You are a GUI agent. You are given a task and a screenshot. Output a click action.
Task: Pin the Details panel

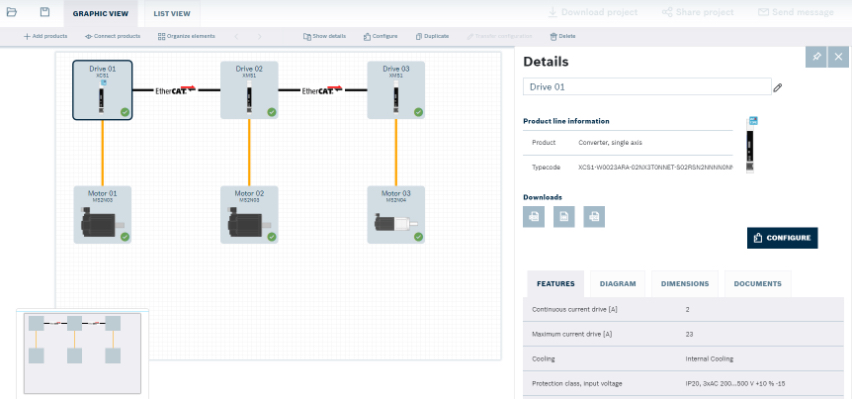coord(816,57)
